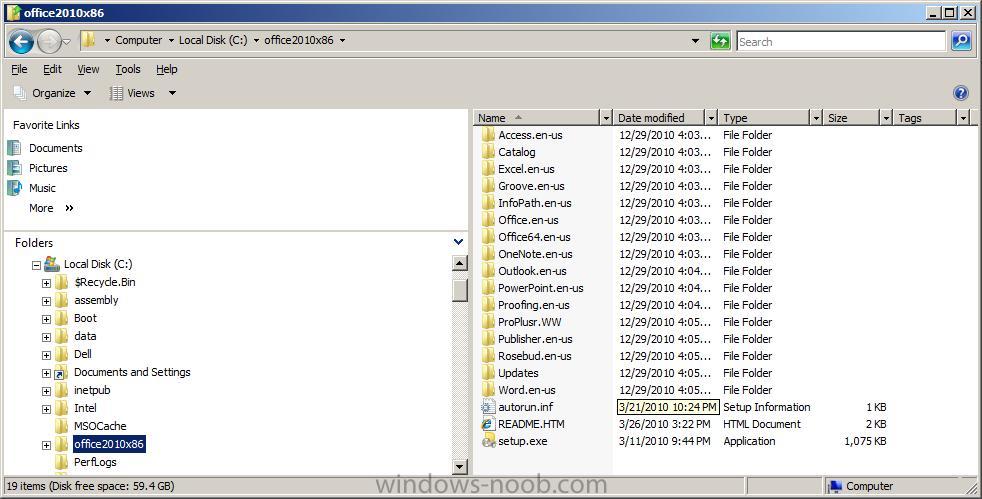
Task: Open the Edit menu
Action: pyautogui.click(x=52, y=69)
